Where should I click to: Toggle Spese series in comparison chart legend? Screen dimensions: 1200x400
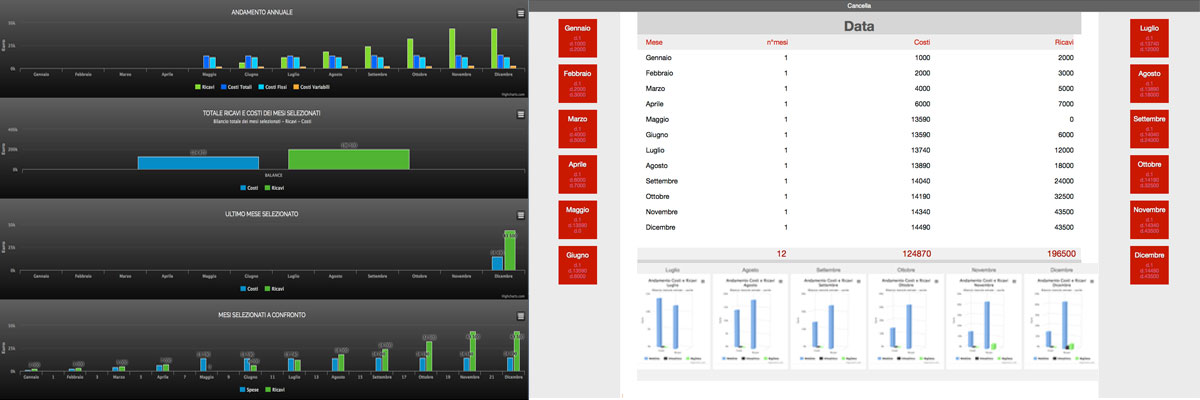pos(250,389)
